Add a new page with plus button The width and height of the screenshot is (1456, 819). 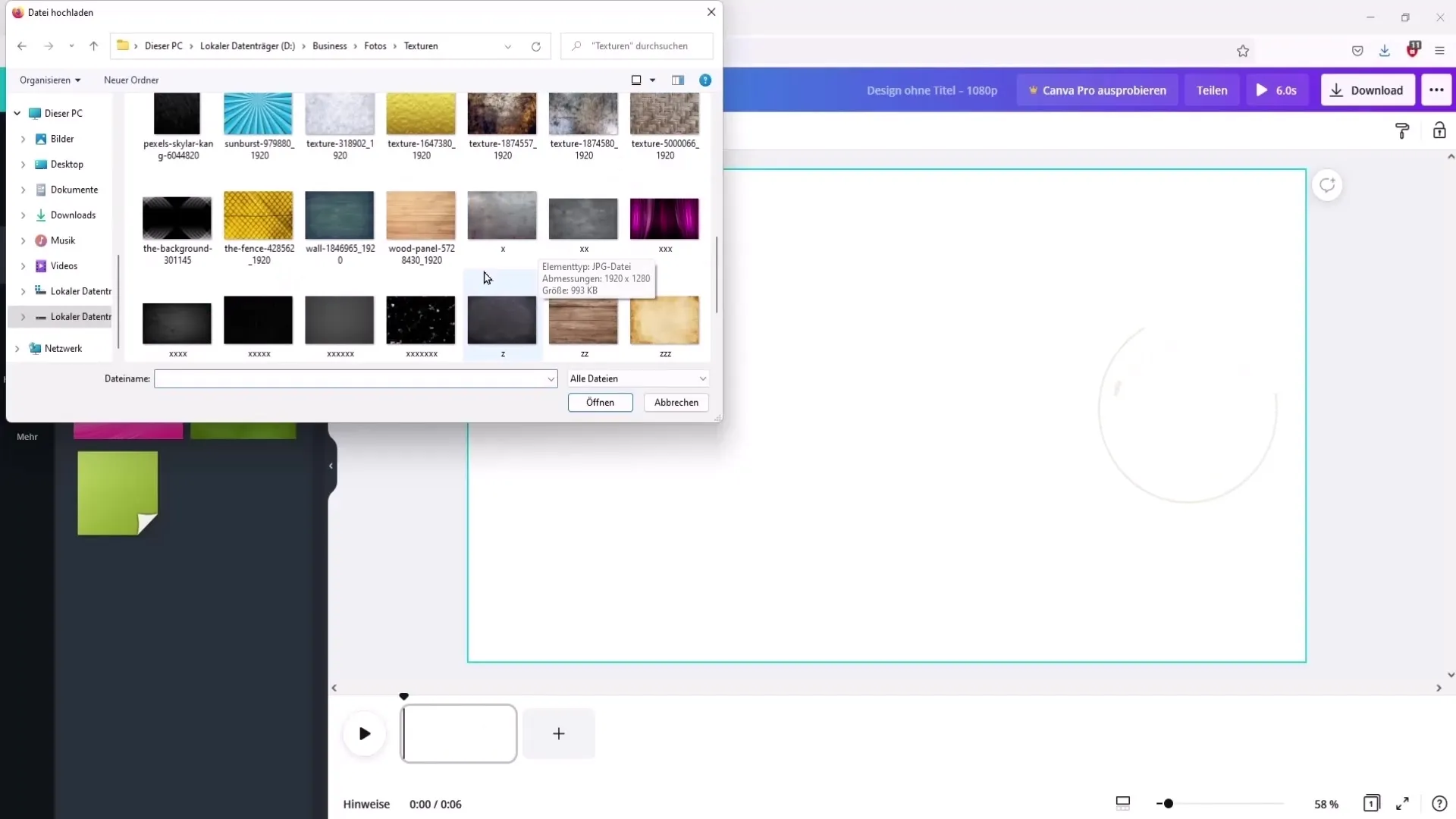tap(559, 733)
